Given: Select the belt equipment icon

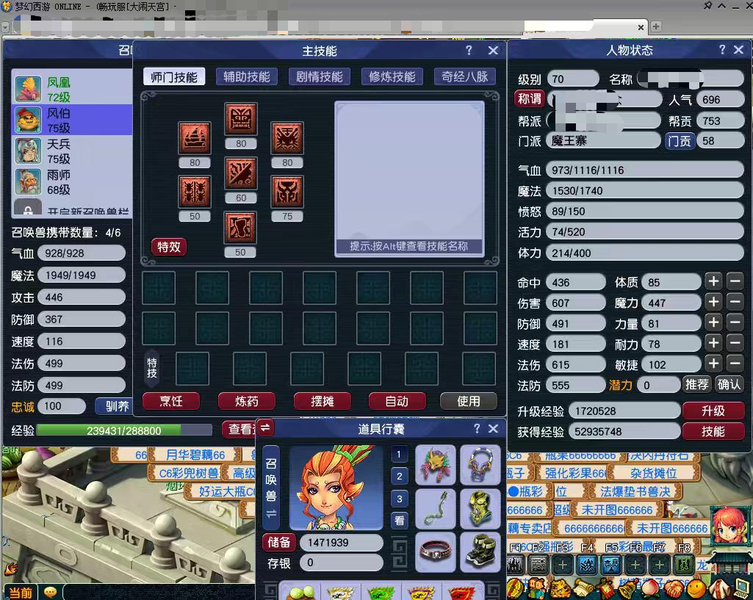Looking at the screenshot, I should [x=436, y=551].
